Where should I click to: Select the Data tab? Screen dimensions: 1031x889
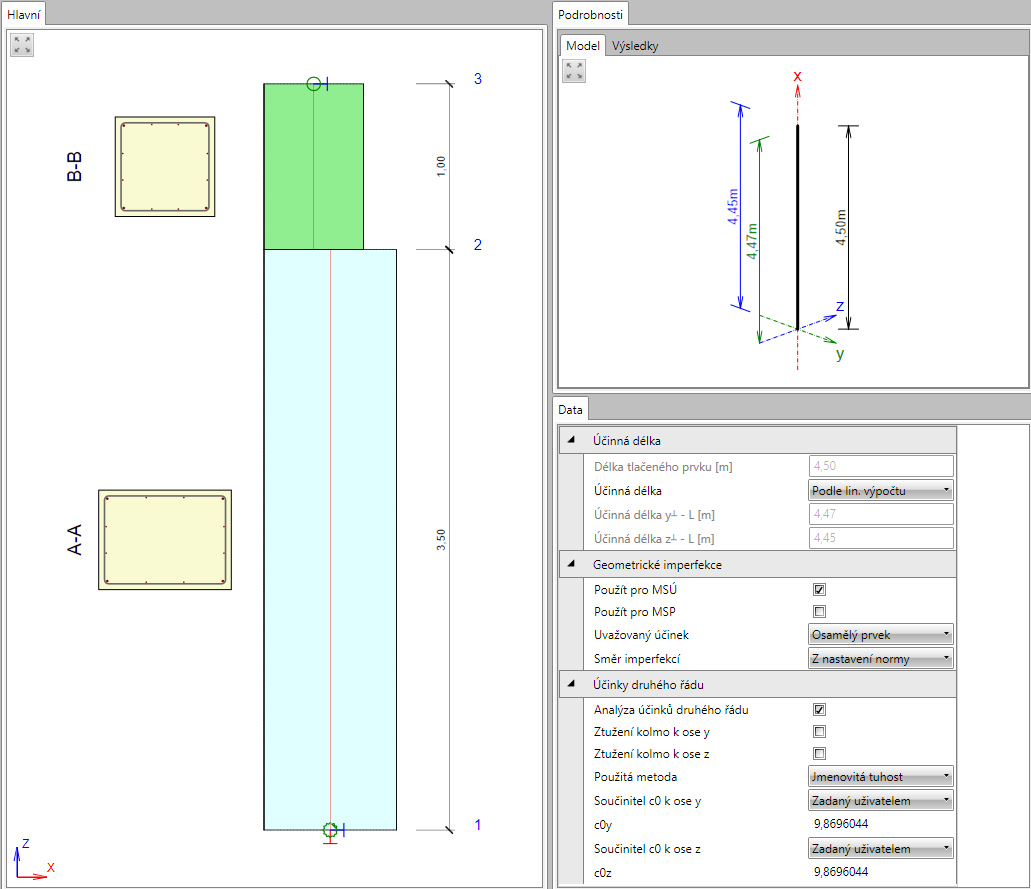click(570, 410)
